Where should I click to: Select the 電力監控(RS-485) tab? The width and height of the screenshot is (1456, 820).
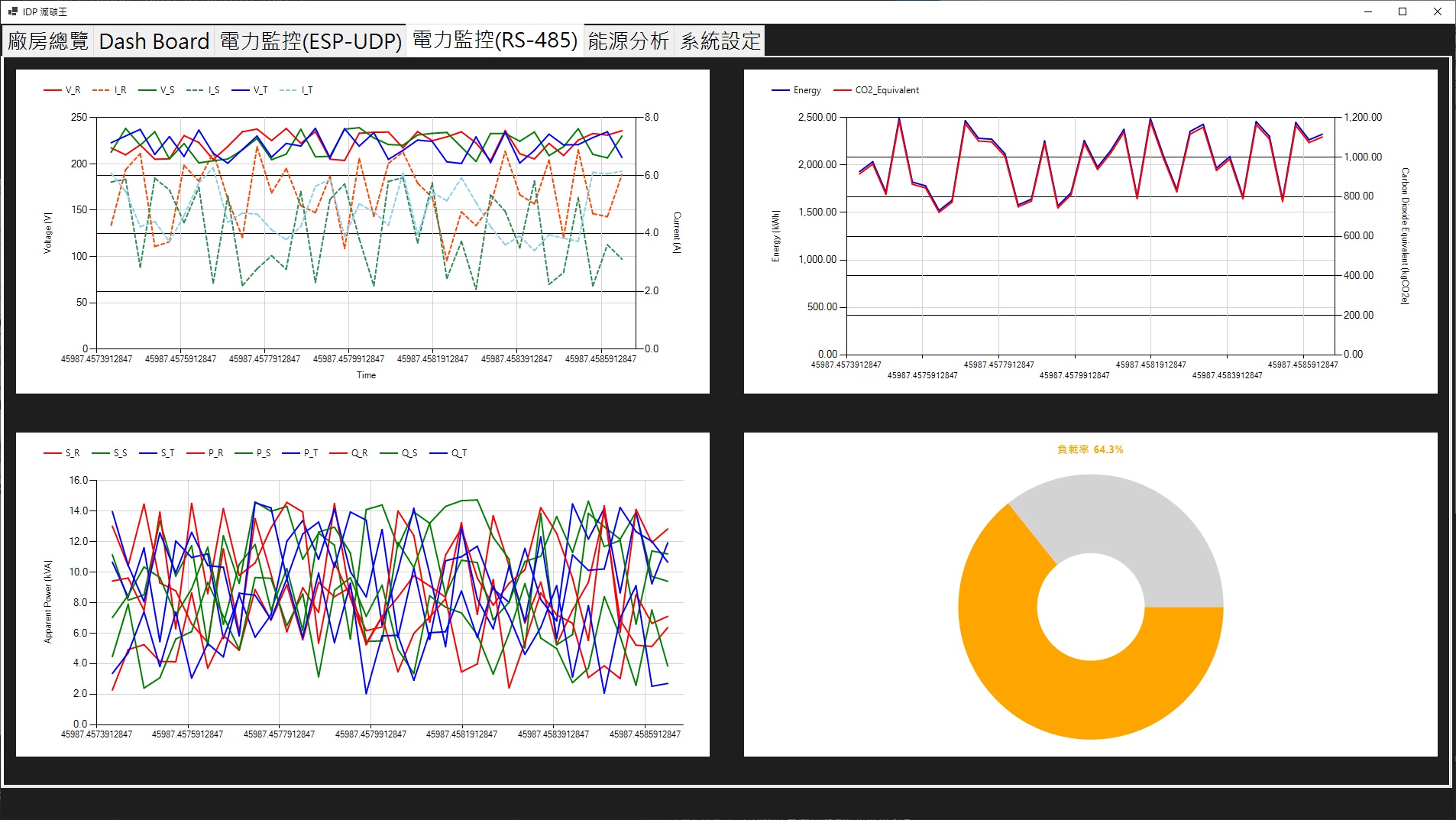pos(494,40)
